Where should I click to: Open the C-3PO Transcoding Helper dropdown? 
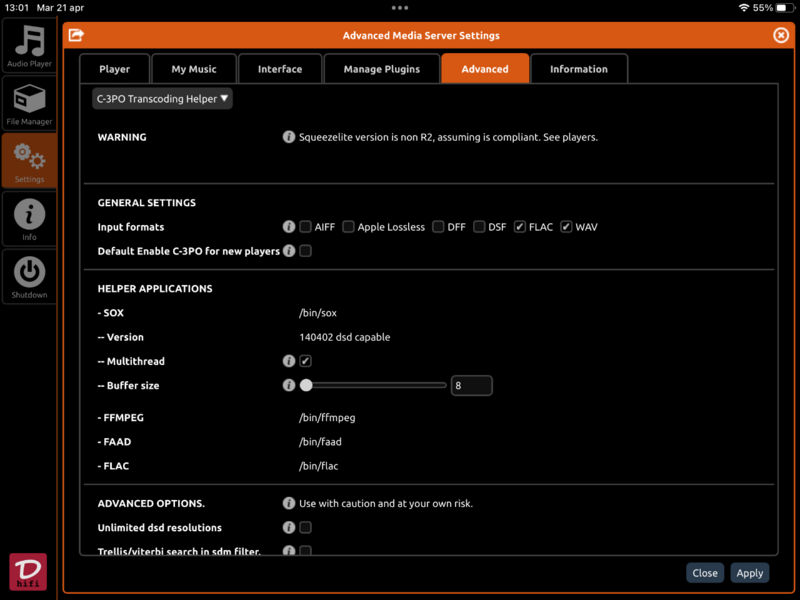[x=162, y=98]
